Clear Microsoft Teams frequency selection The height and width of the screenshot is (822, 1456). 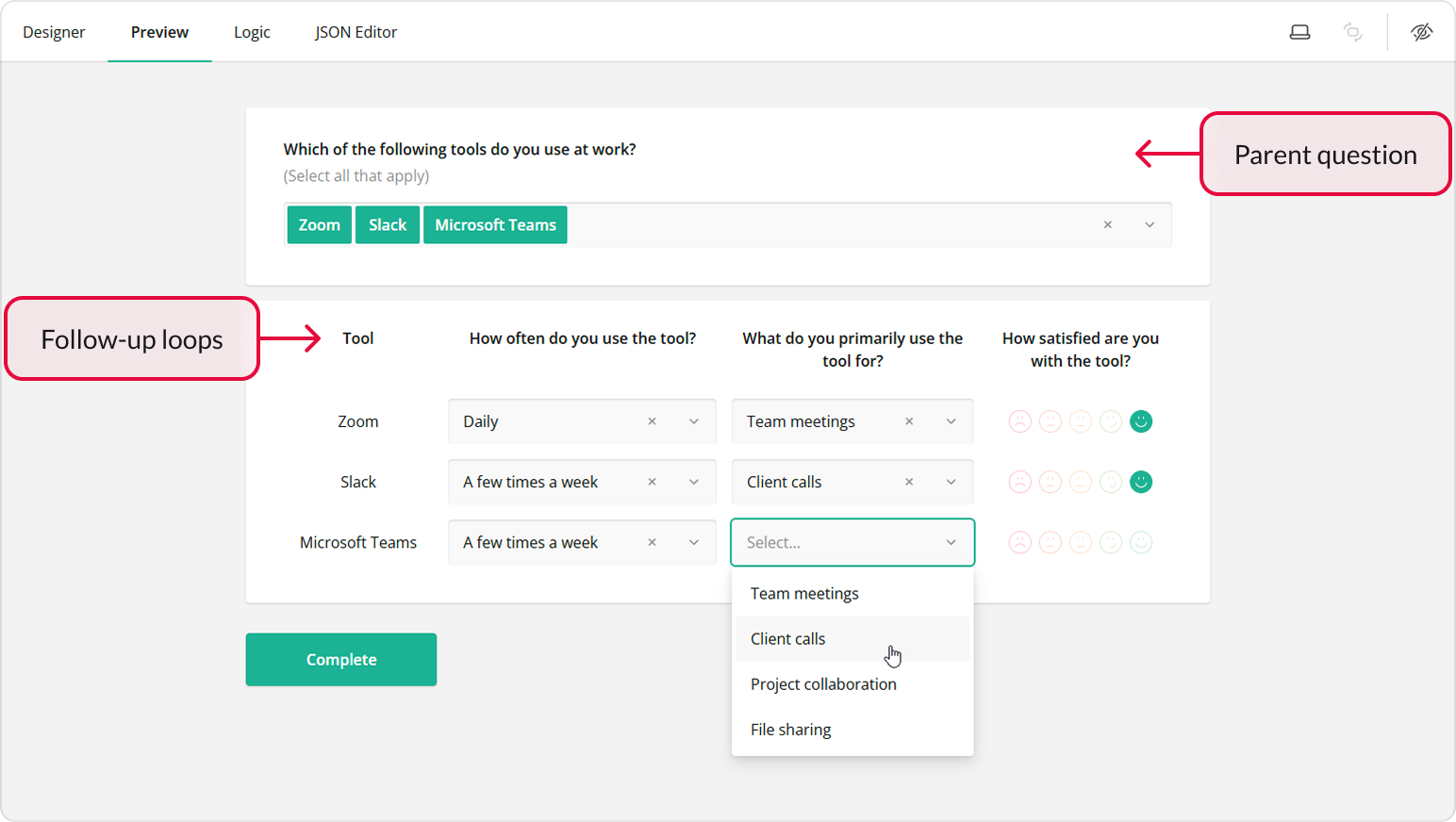pyautogui.click(x=652, y=542)
